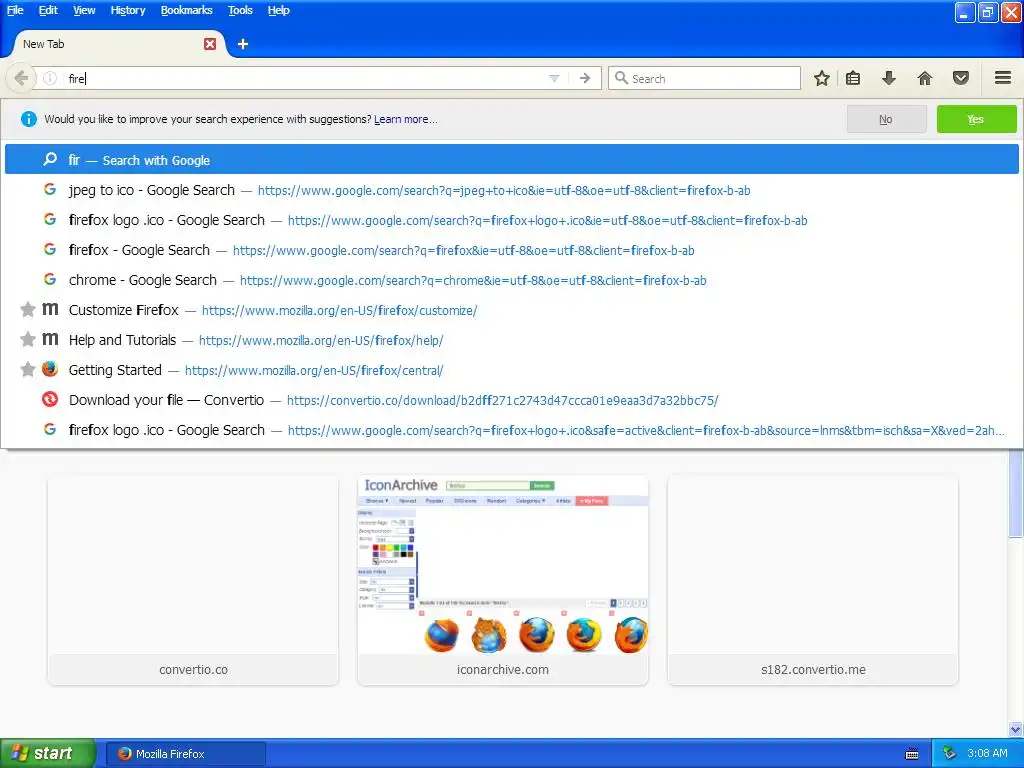Click the vertical scrollbar thumb
The width and height of the screenshot is (1024, 768).
click(x=1016, y=493)
